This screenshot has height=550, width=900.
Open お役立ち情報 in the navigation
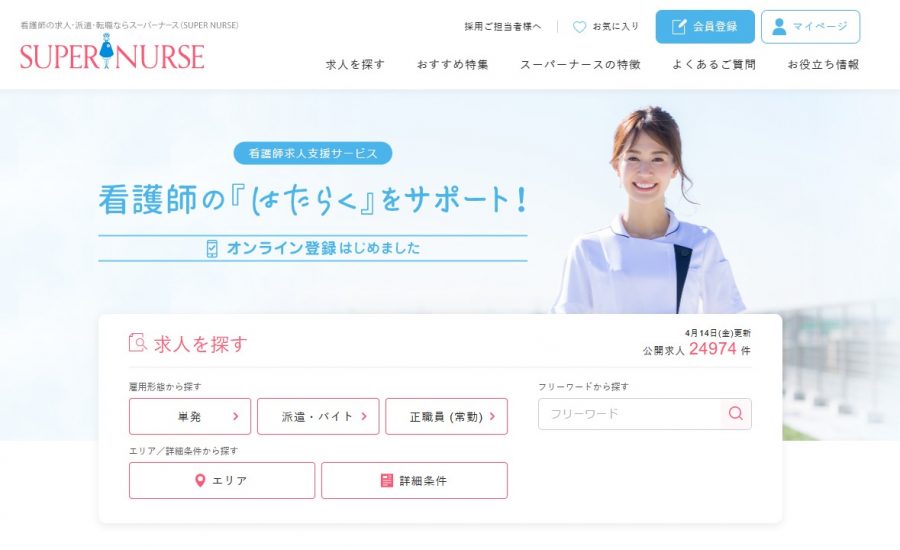click(x=823, y=64)
